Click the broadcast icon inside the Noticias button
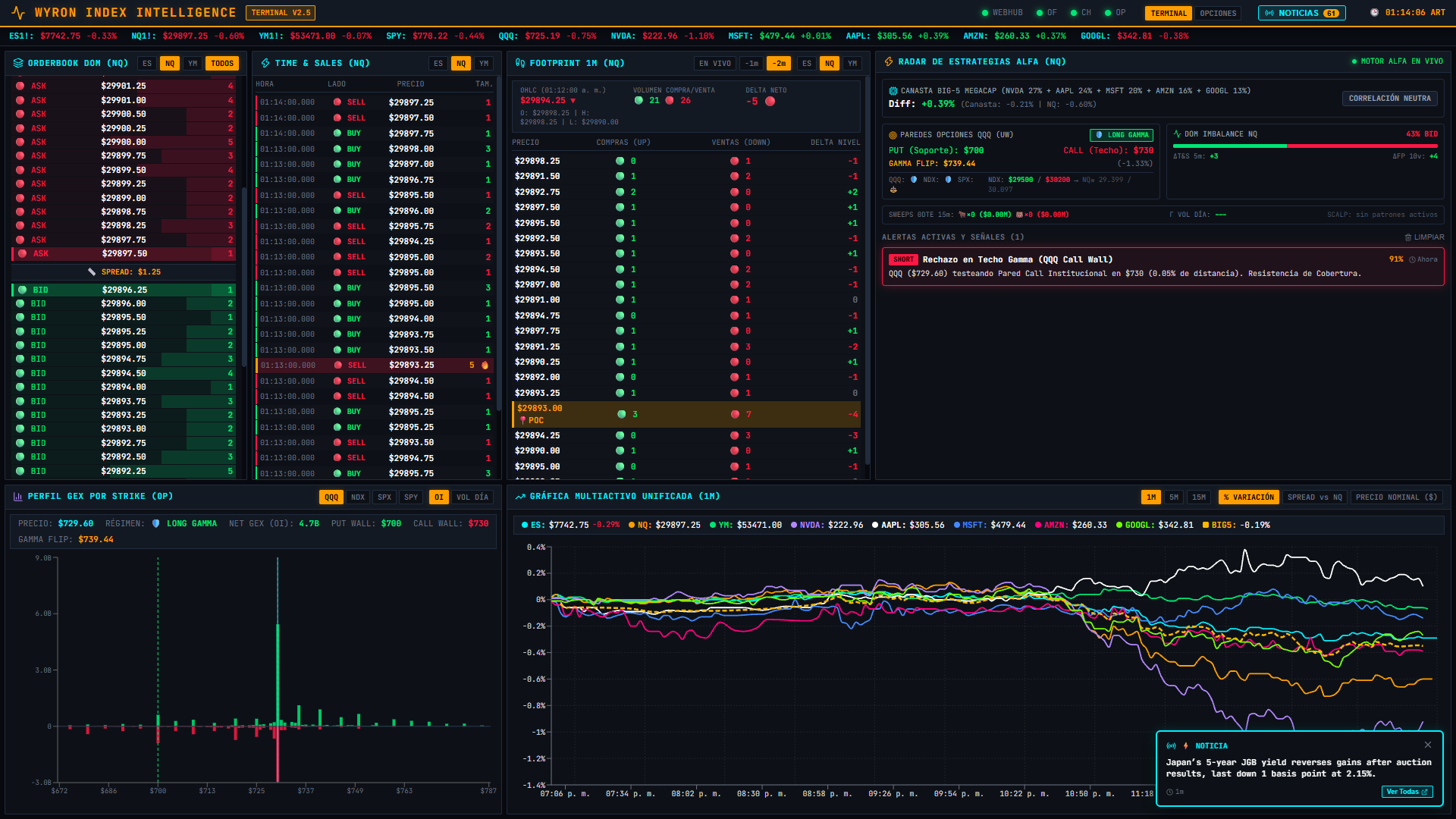Screen dimensions: 1456x819 coord(1269,13)
